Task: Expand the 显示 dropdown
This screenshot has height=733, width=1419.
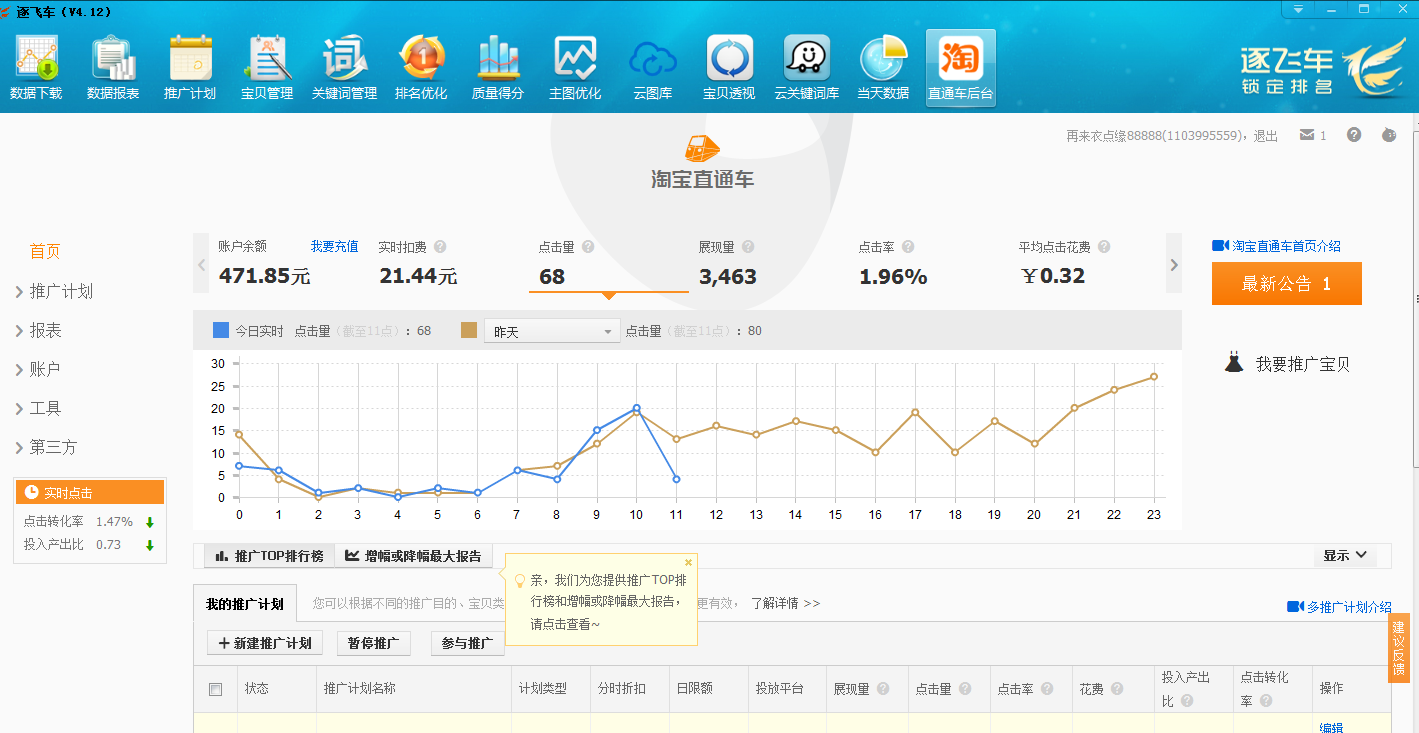Action: tap(1344, 556)
